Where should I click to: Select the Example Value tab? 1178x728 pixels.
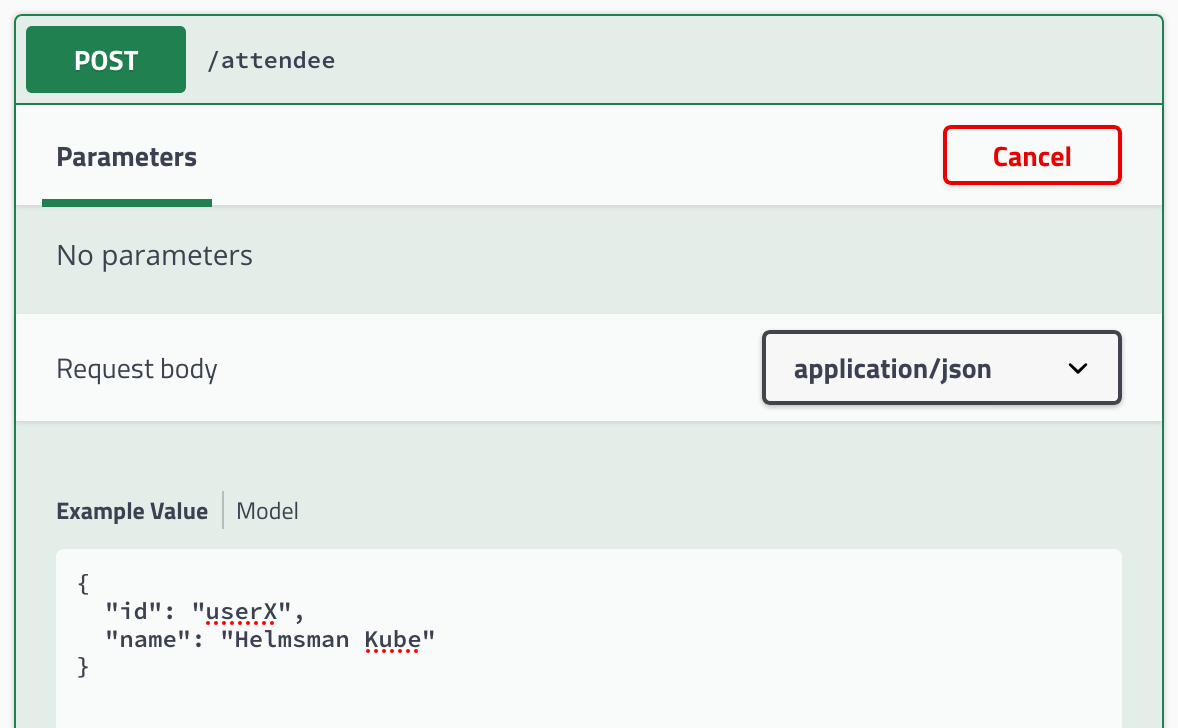[132, 511]
